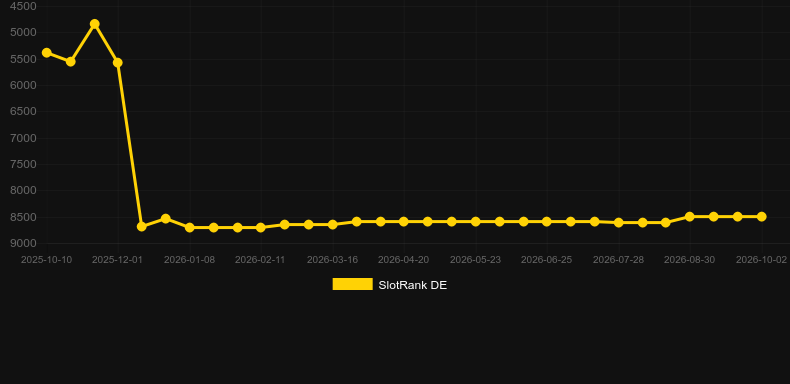Click the 6000 y-axis label
Viewport: 790px width, 384px height.
tap(24, 85)
